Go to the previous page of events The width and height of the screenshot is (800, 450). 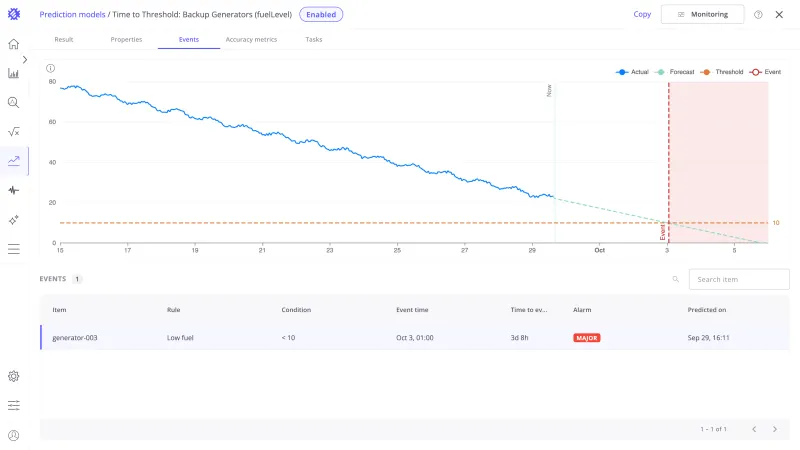coord(754,429)
